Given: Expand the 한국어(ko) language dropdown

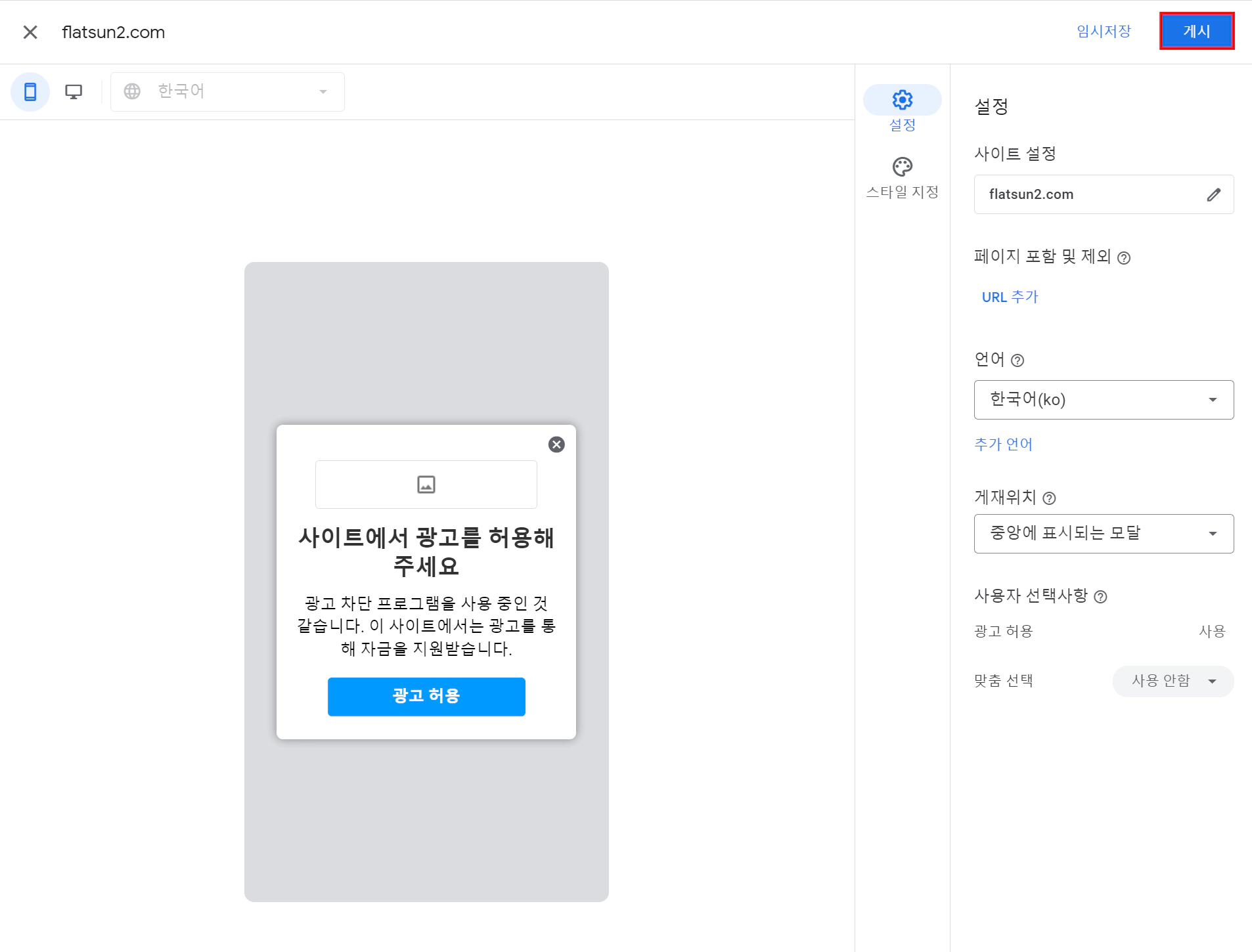Looking at the screenshot, I should pyautogui.click(x=1104, y=400).
